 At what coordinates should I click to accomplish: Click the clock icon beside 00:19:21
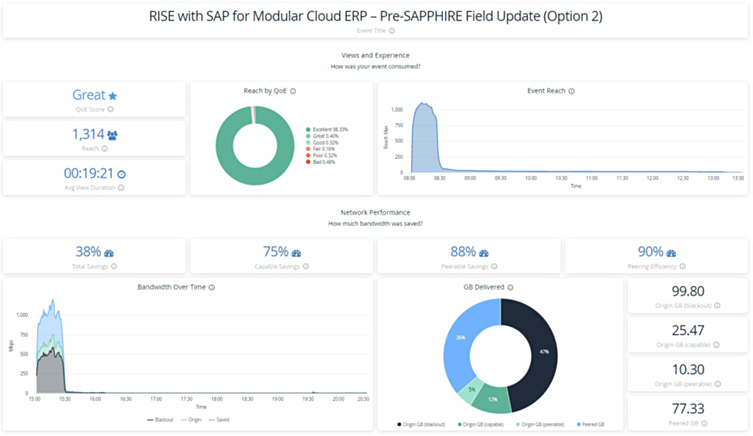[x=121, y=174]
